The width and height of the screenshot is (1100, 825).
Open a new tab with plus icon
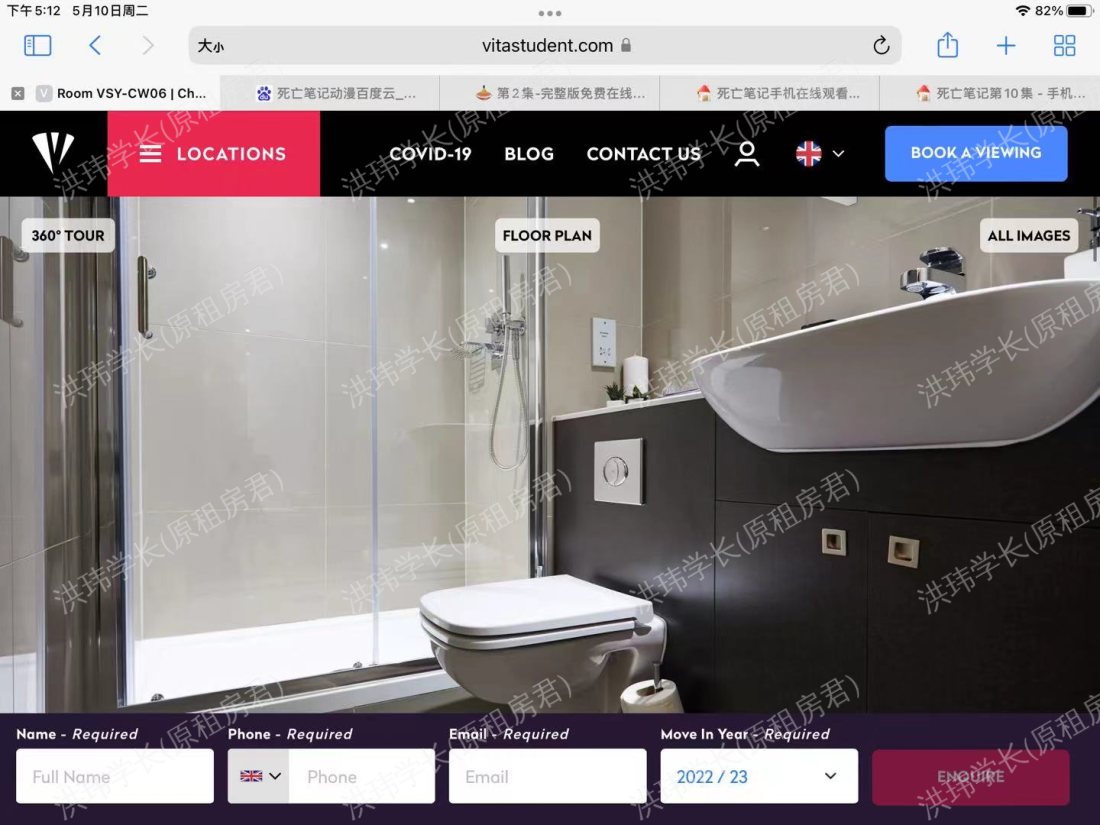click(1006, 45)
